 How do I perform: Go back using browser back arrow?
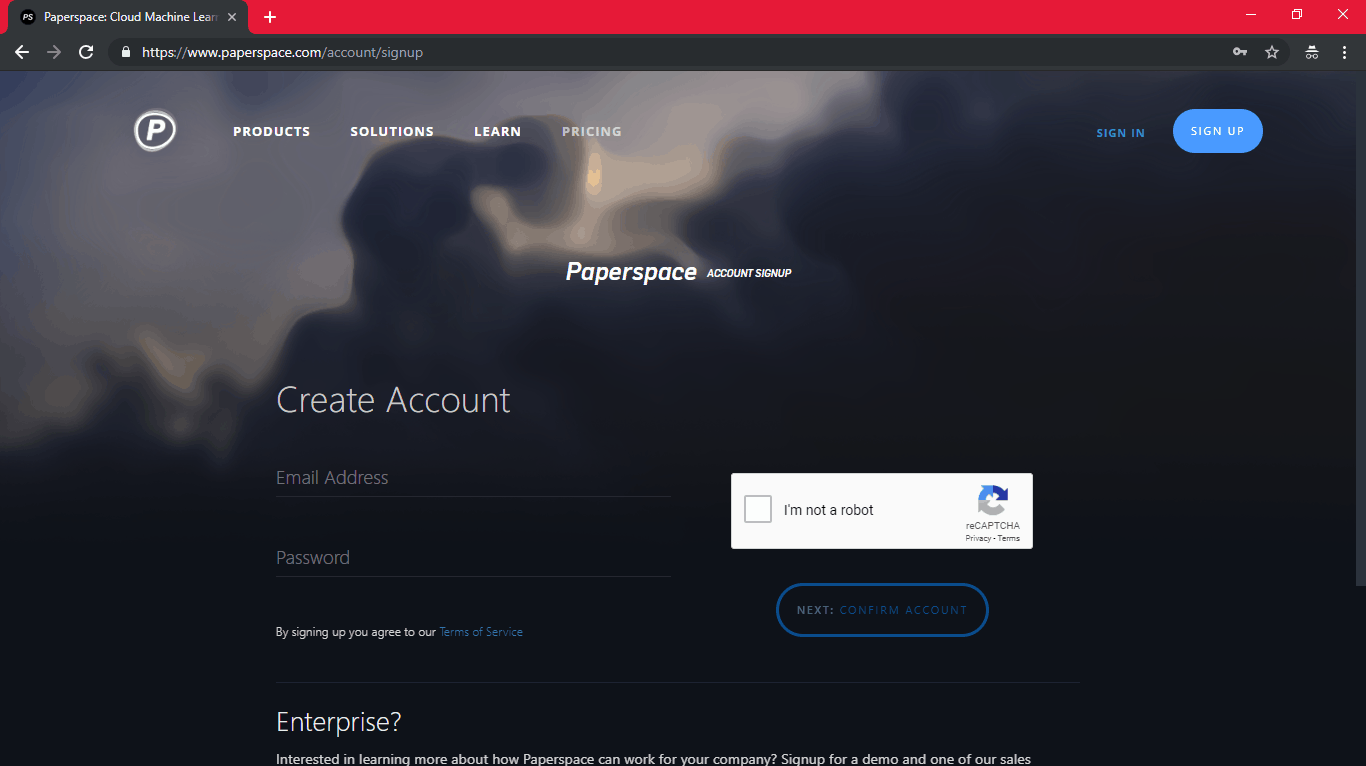pyautogui.click(x=22, y=52)
